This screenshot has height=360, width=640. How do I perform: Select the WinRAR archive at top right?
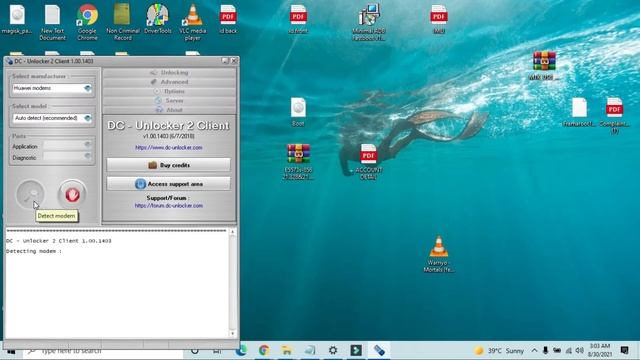coord(544,65)
